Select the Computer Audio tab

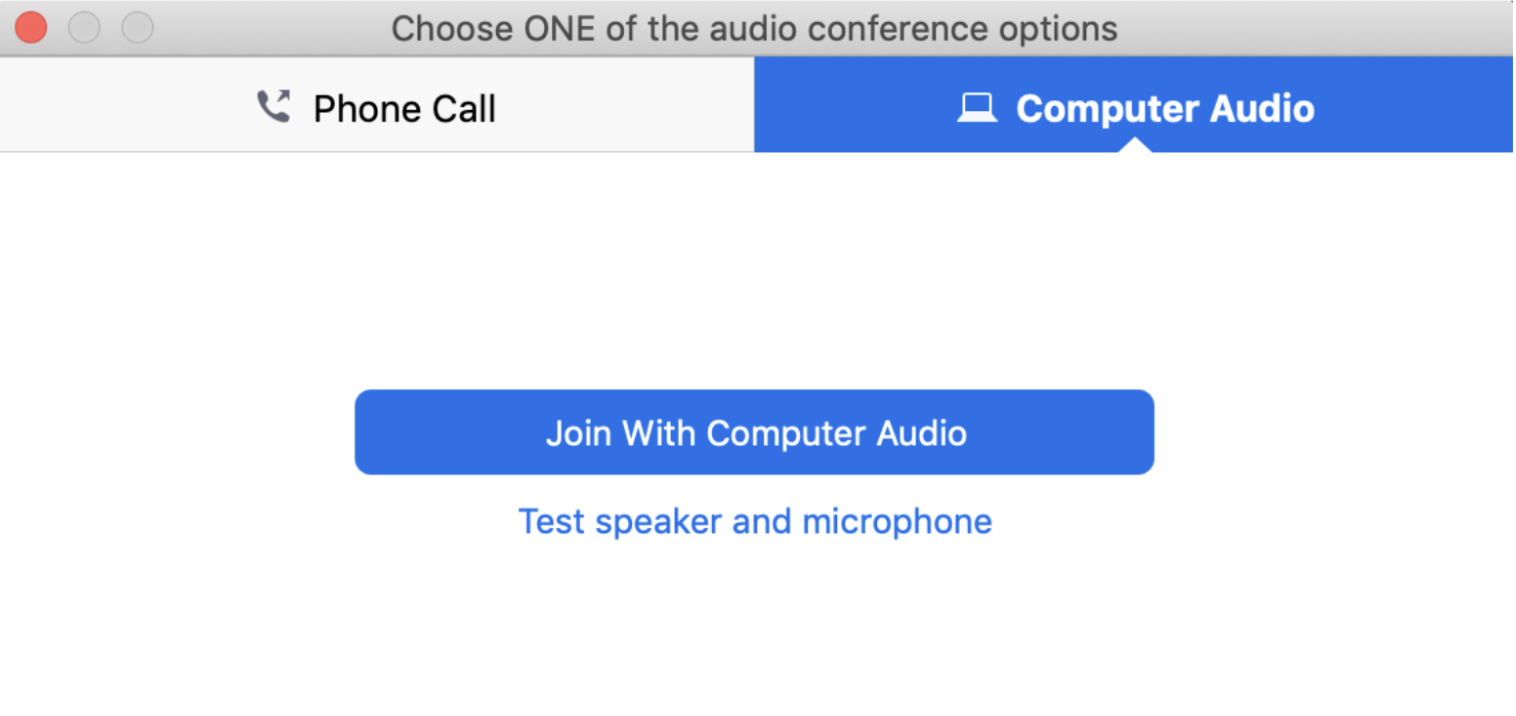coord(1134,105)
